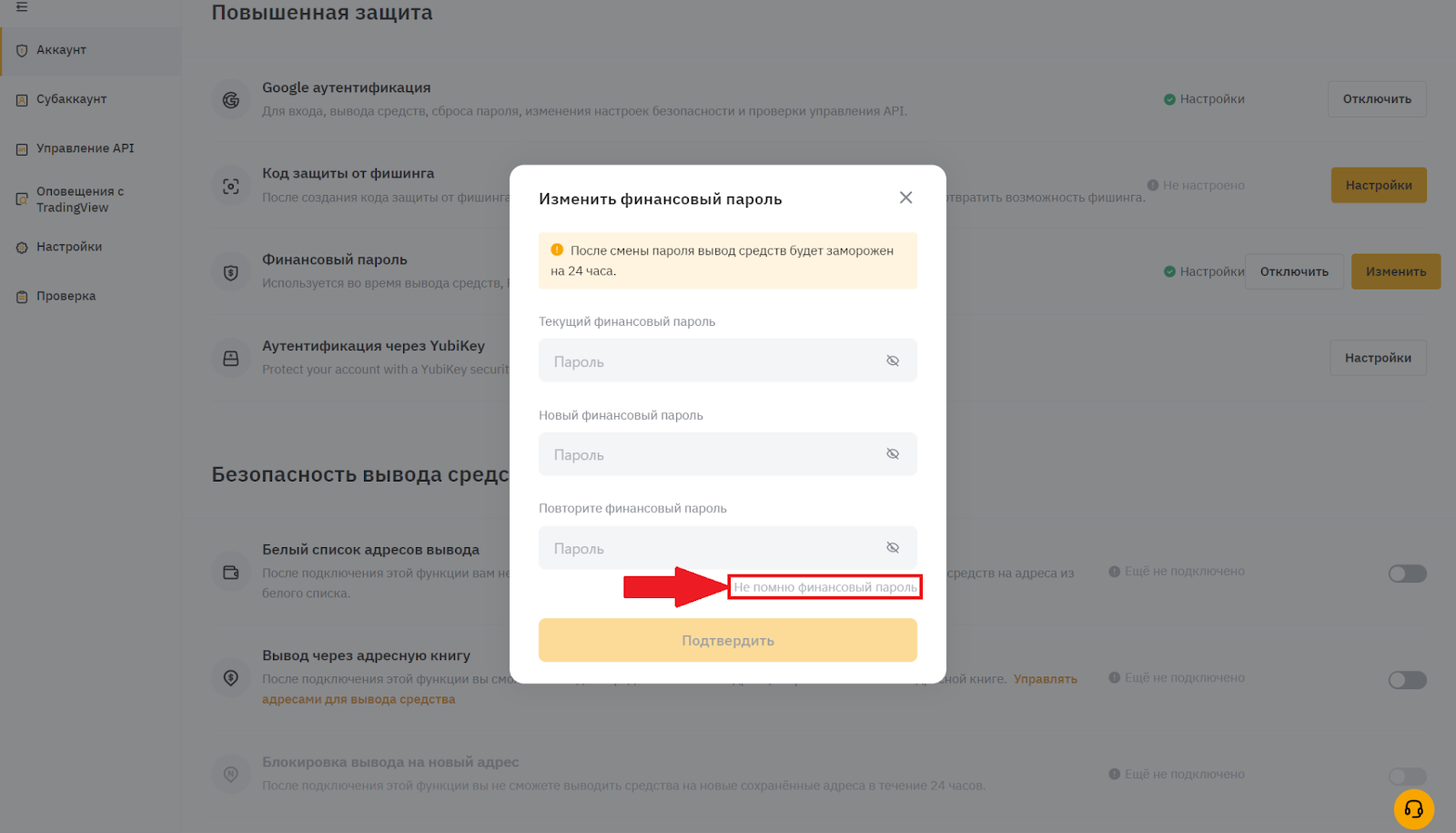Close the change financial password dialog
Viewport: 1456px width, 833px height.
click(x=905, y=198)
